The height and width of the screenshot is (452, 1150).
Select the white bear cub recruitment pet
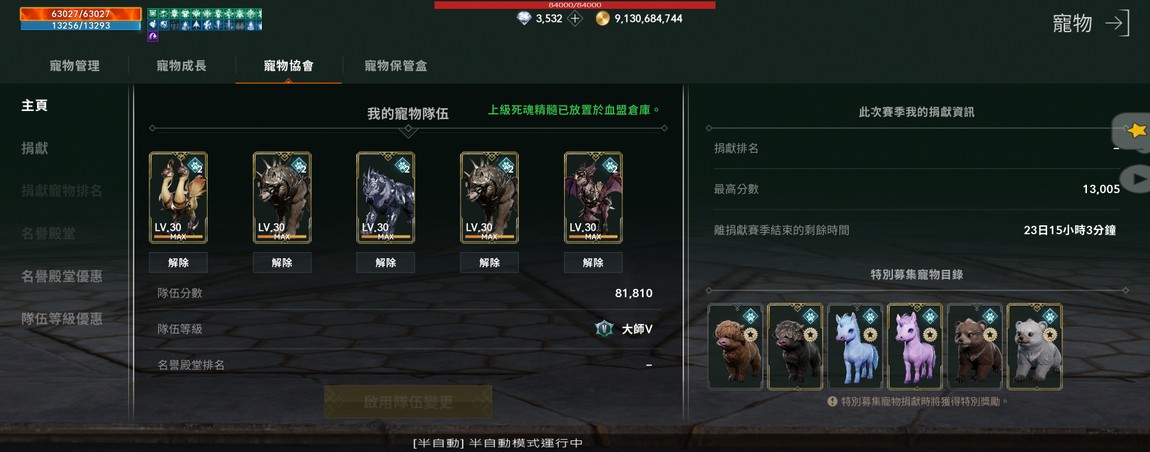(1035, 346)
